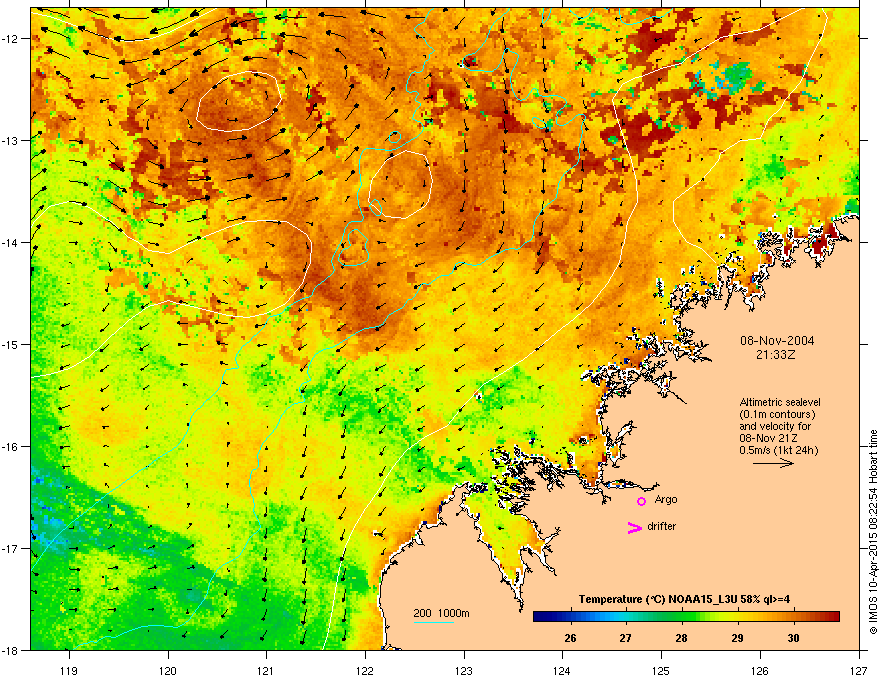Click the vertical IMOS copyright timestamp text
Screen dimensions: 880x680
point(873,532)
